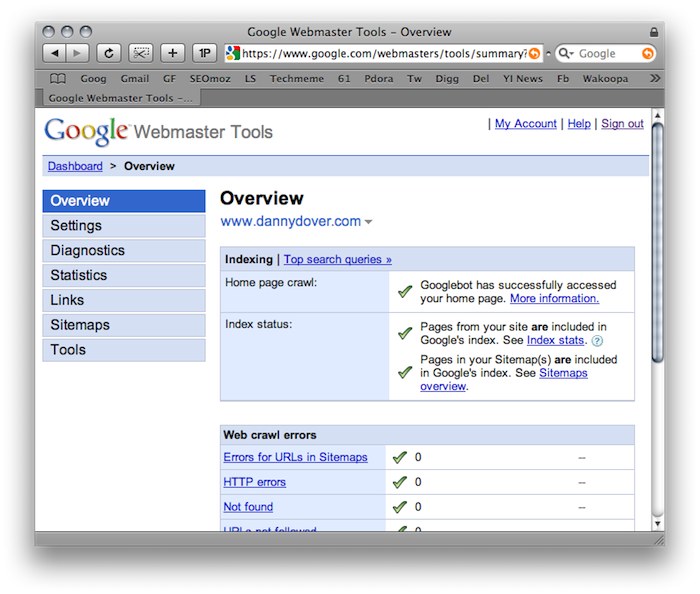The width and height of the screenshot is (700, 594).
Task: Open the Del bookmark
Action: coord(481,79)
